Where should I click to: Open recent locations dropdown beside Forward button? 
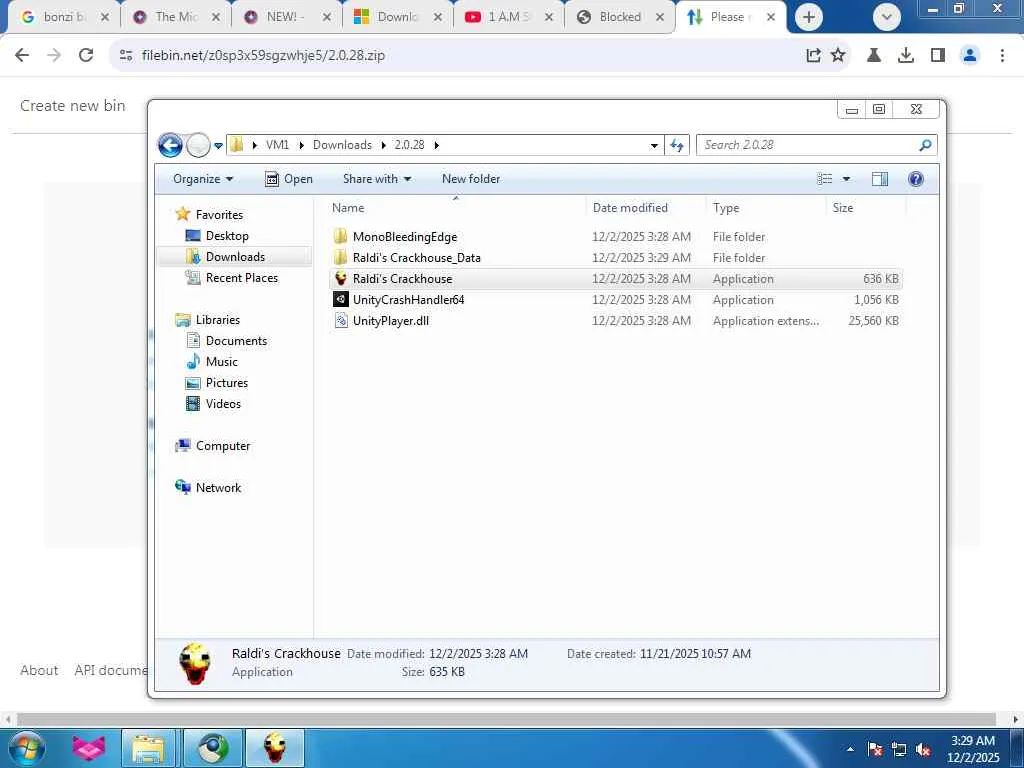point(218,146)
